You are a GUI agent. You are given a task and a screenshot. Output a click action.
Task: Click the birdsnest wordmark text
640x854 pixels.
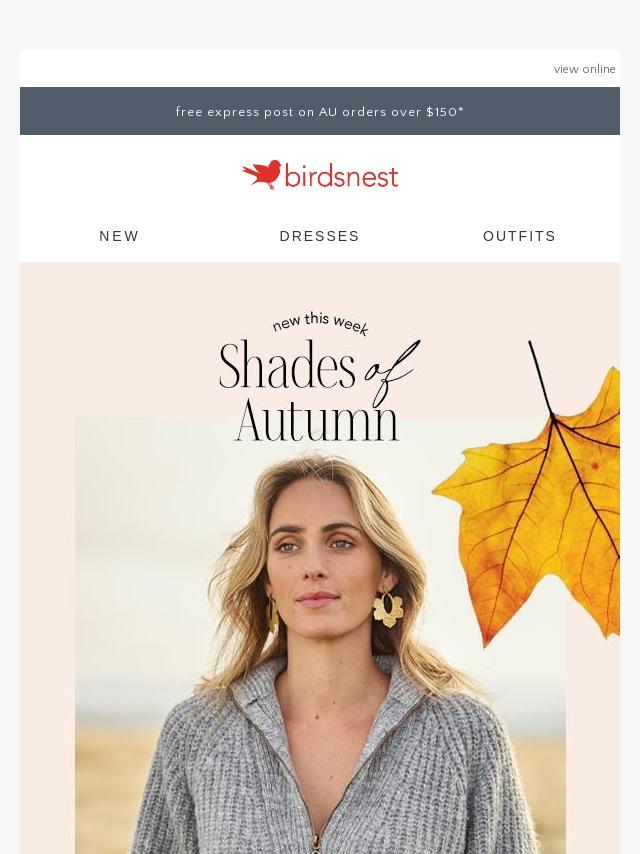342,176
